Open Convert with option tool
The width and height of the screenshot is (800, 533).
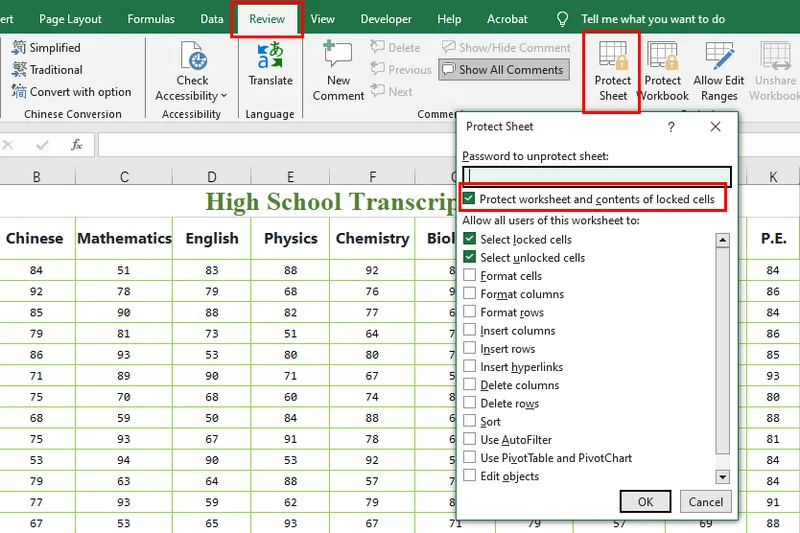tap(71, 92)
